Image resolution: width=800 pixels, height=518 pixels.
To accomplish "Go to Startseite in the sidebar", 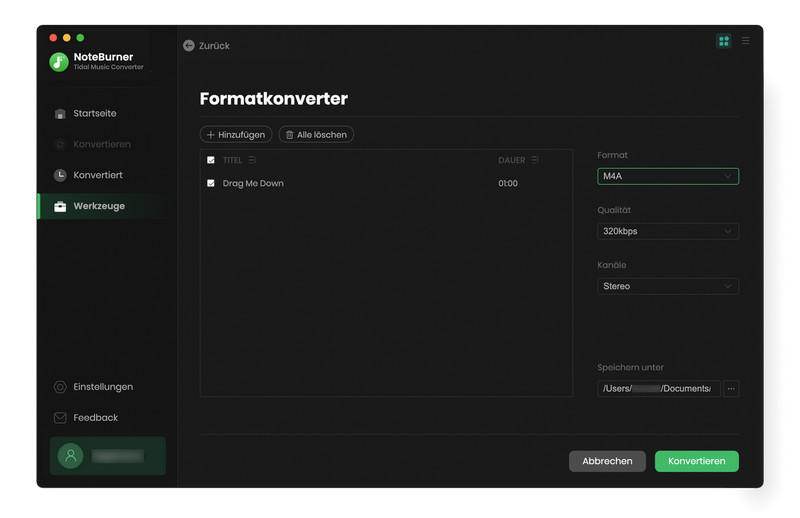I will [x=94, y=114].
